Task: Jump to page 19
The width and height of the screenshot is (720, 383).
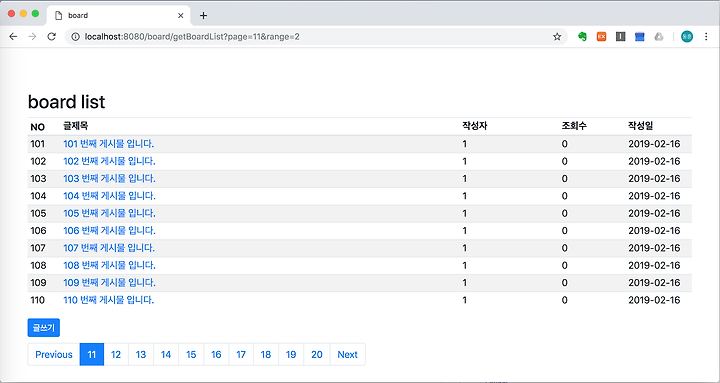Action: click(291, 355)
